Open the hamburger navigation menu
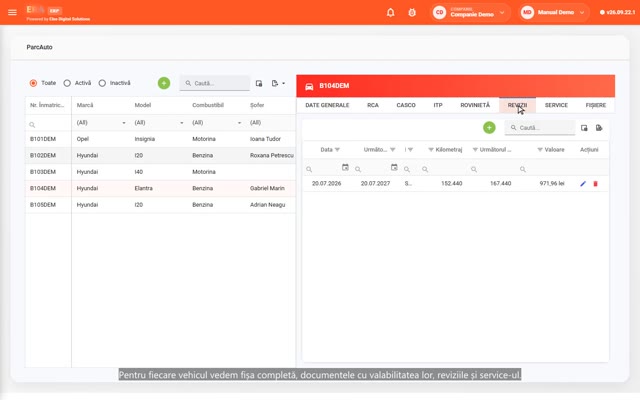This screenshot has height=400, width=640. point(12,12)
